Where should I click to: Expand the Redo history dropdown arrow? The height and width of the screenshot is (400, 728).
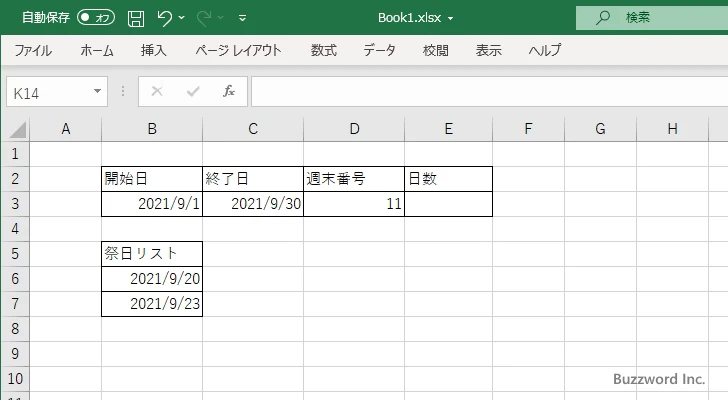point(221,18)
